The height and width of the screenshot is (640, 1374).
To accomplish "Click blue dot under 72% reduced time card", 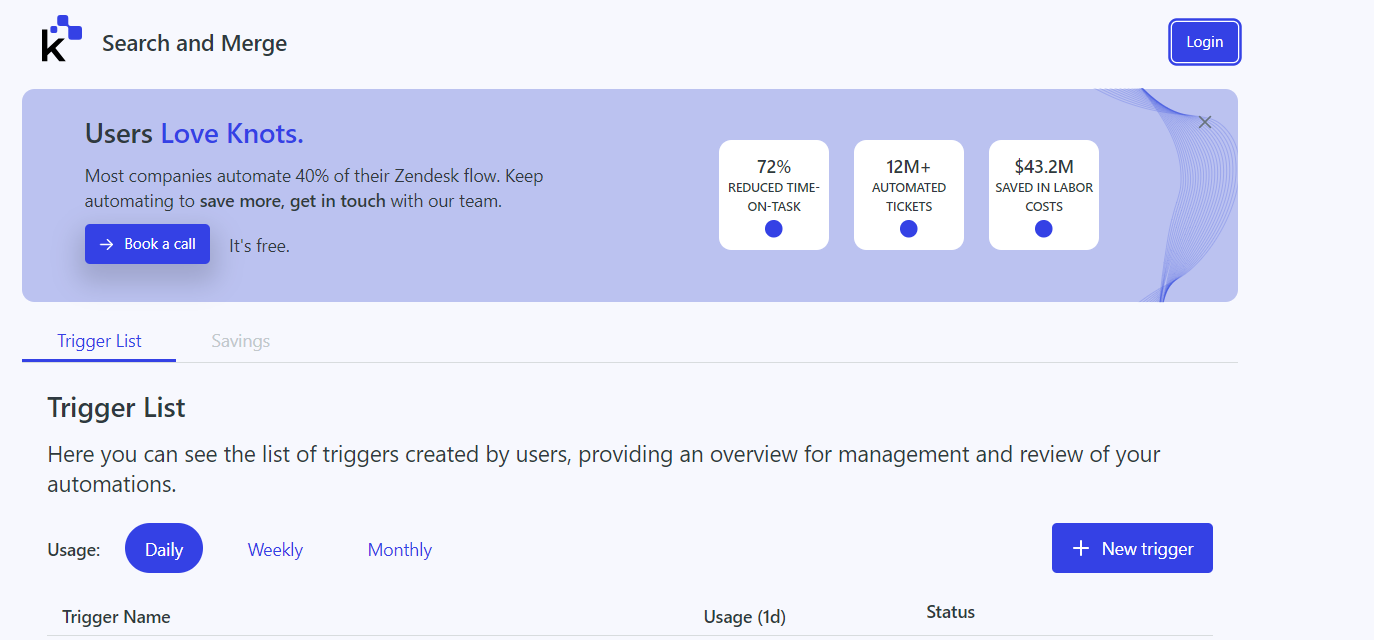I will pos(774,229).
